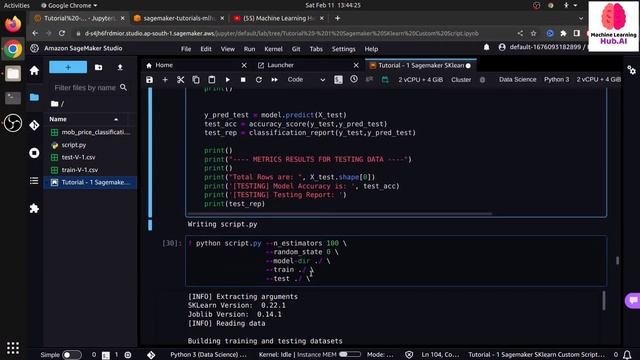Open script.py in the file browser

(x=90, y=145)
